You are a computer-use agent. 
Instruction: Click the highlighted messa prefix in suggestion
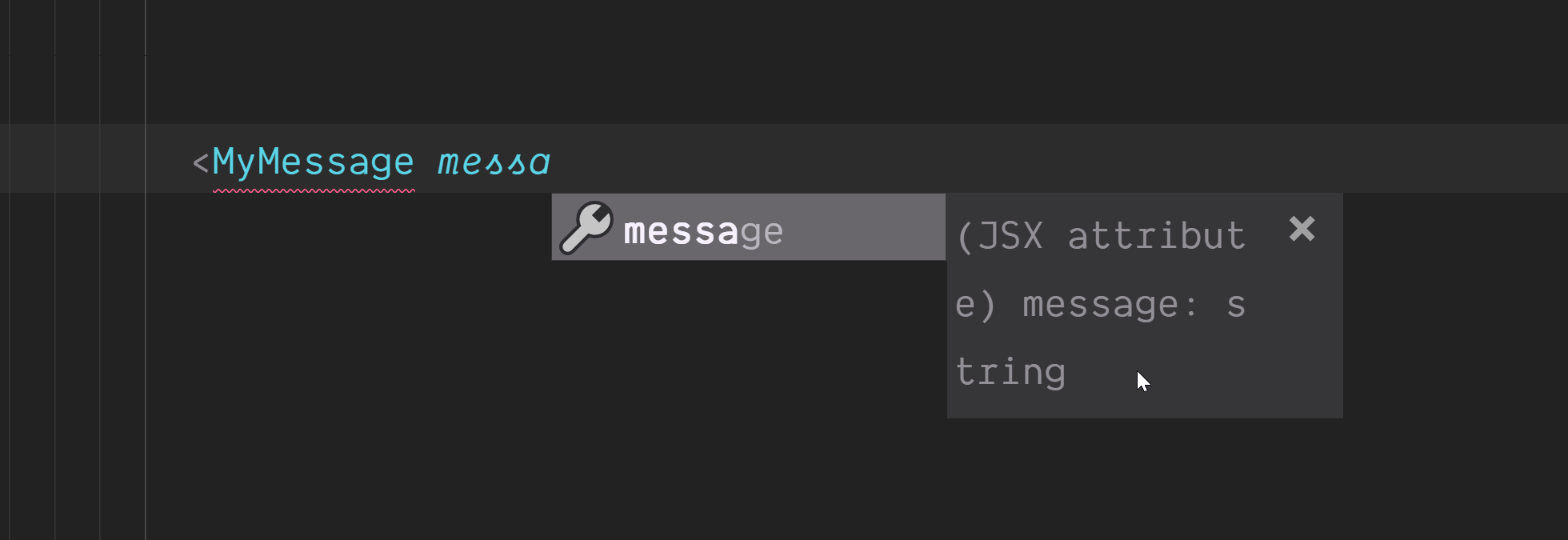680,230
